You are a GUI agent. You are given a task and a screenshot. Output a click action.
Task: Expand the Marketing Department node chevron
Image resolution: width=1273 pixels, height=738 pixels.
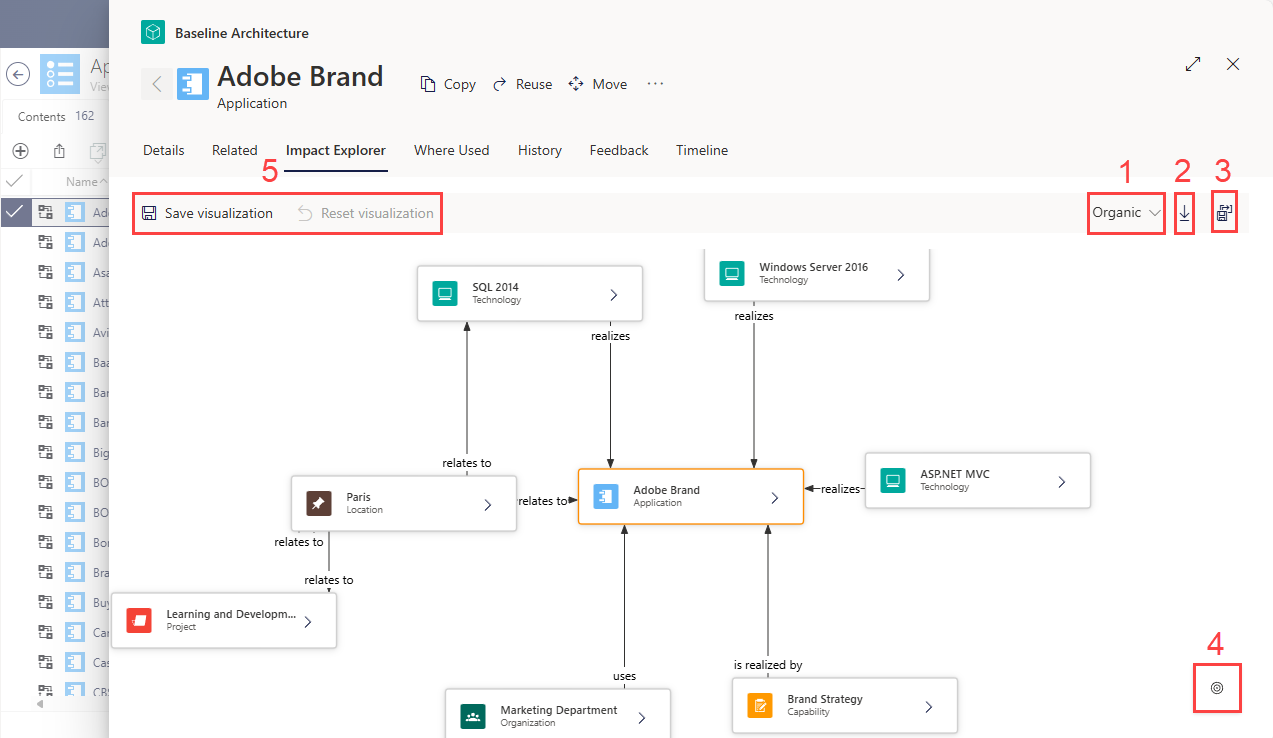641,717
